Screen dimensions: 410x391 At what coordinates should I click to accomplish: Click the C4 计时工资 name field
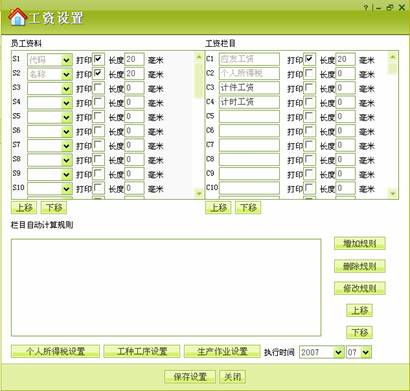249,102
